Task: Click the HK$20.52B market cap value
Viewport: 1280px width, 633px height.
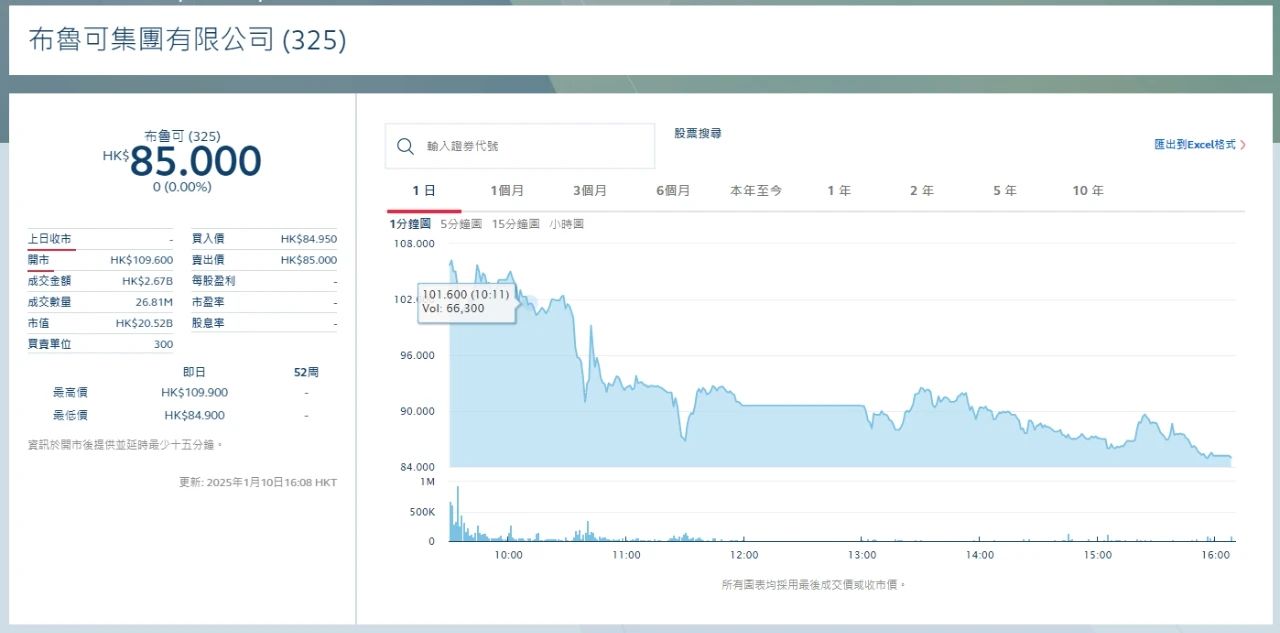Action: click(144, 323)
